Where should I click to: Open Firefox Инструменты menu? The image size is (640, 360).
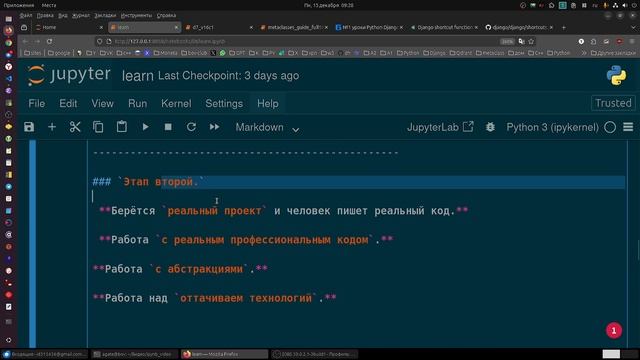pyautogui.click(x=136, y=16)
